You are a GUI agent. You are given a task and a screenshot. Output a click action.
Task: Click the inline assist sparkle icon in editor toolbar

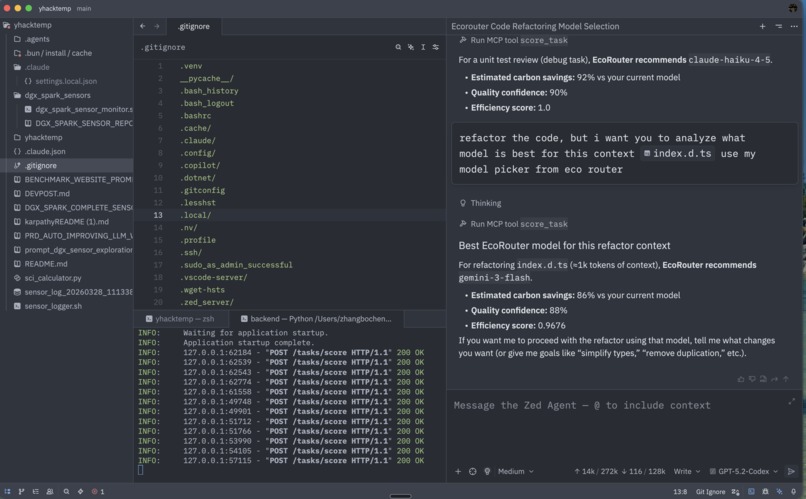(x=411, y=47)
